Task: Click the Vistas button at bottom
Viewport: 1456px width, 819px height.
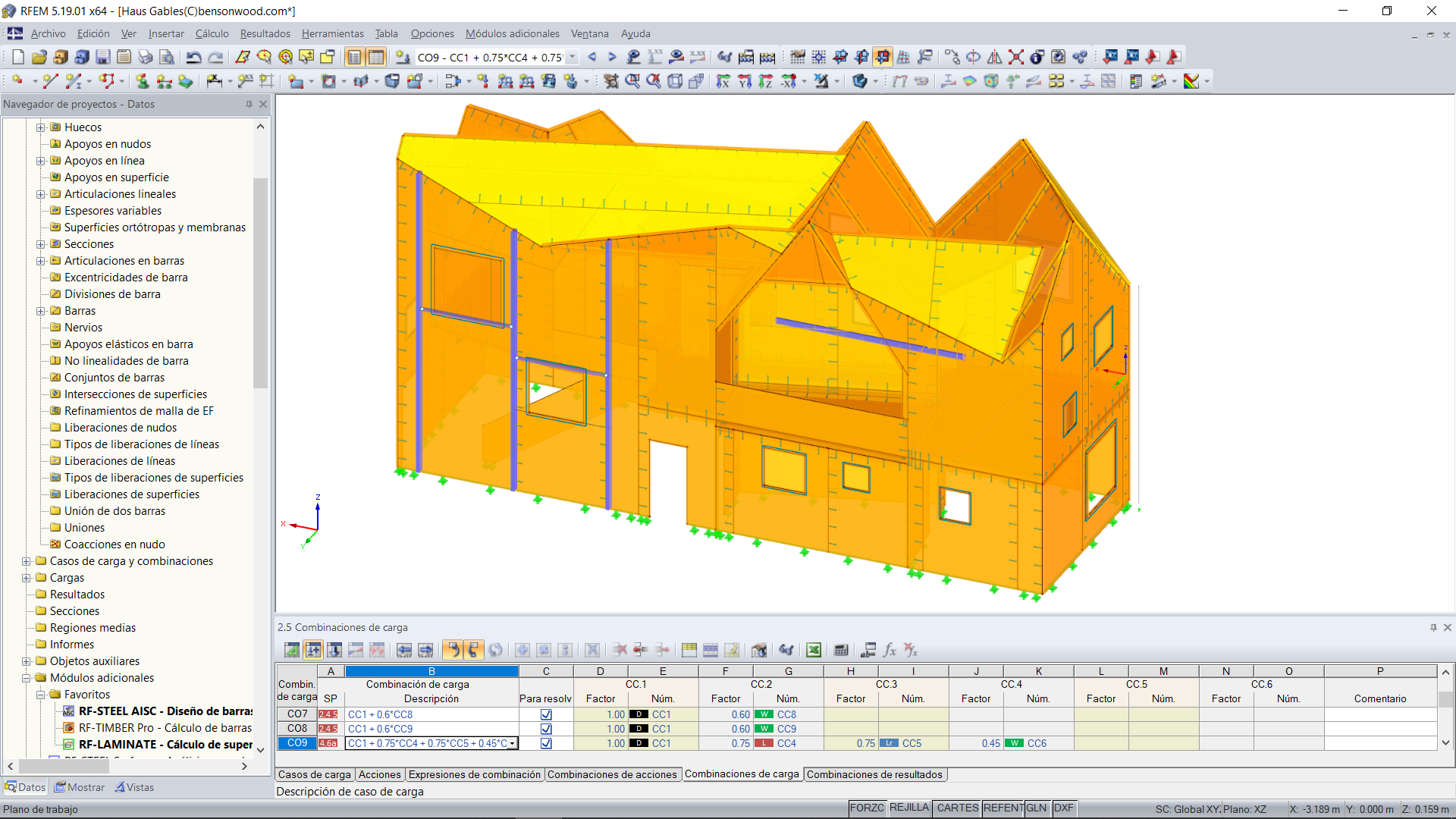Action: pyautogui.click(x=134, y=787)
